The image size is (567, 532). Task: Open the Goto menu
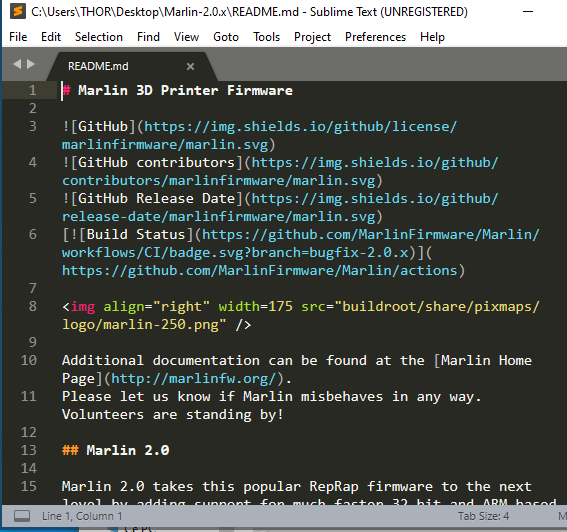(226, 37)
